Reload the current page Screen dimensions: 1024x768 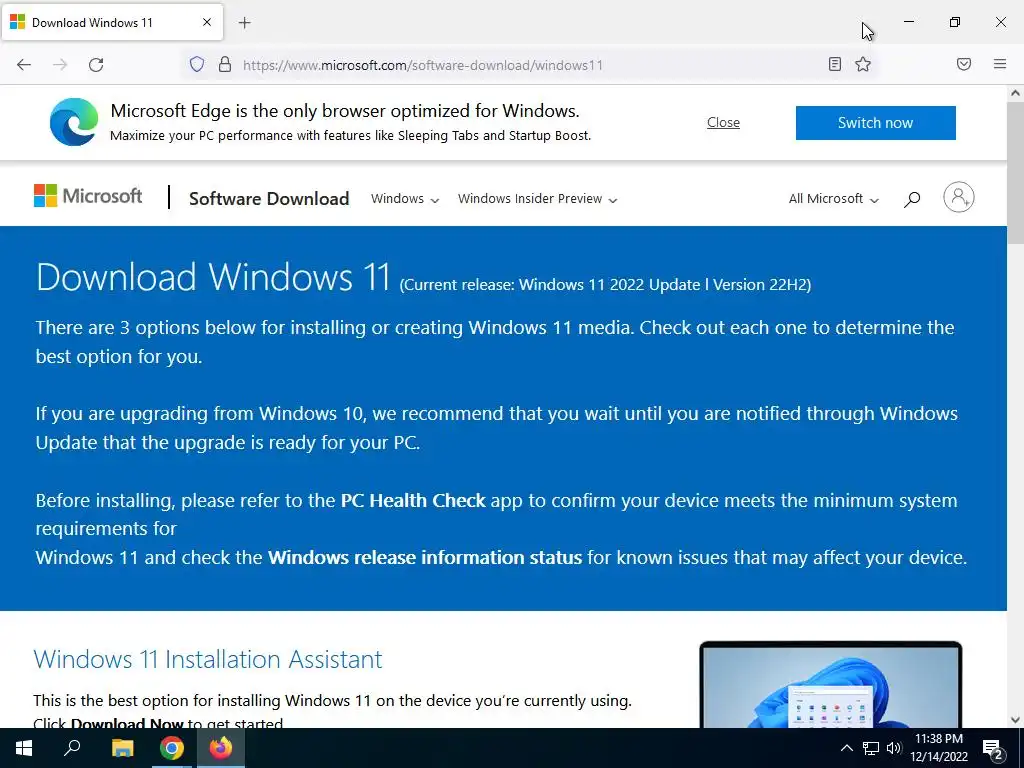coord(96,65)
